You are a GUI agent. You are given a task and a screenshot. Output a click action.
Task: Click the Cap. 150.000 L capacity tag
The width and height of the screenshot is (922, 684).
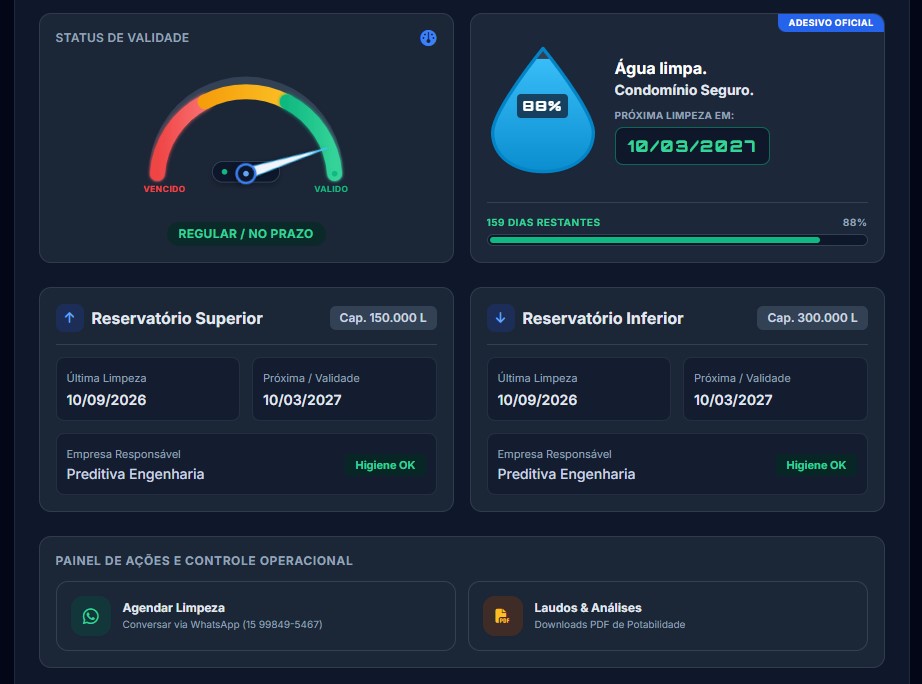coord(383,318)
